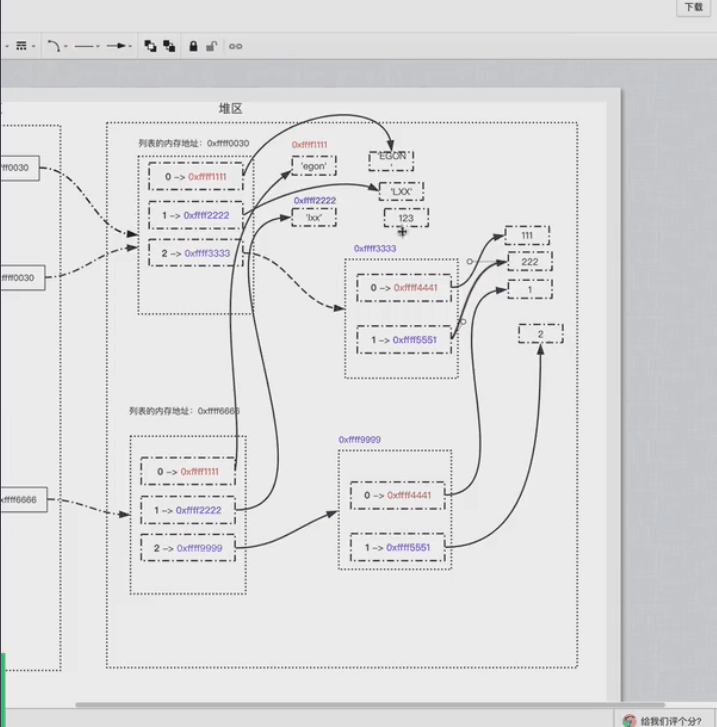Select the 111 value box
Image resolution: width=717 pixels, height=727 pixels.
point(527,236)
